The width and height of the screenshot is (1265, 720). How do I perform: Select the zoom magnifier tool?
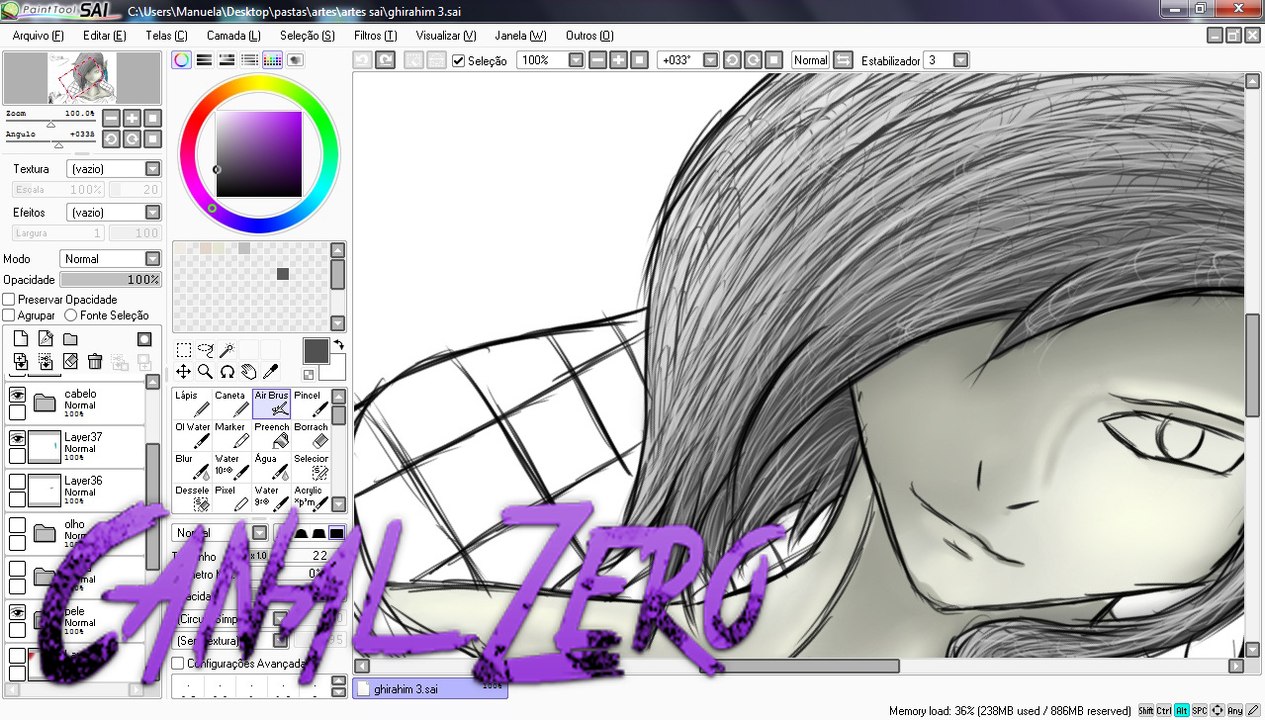(x=205, y=372)
